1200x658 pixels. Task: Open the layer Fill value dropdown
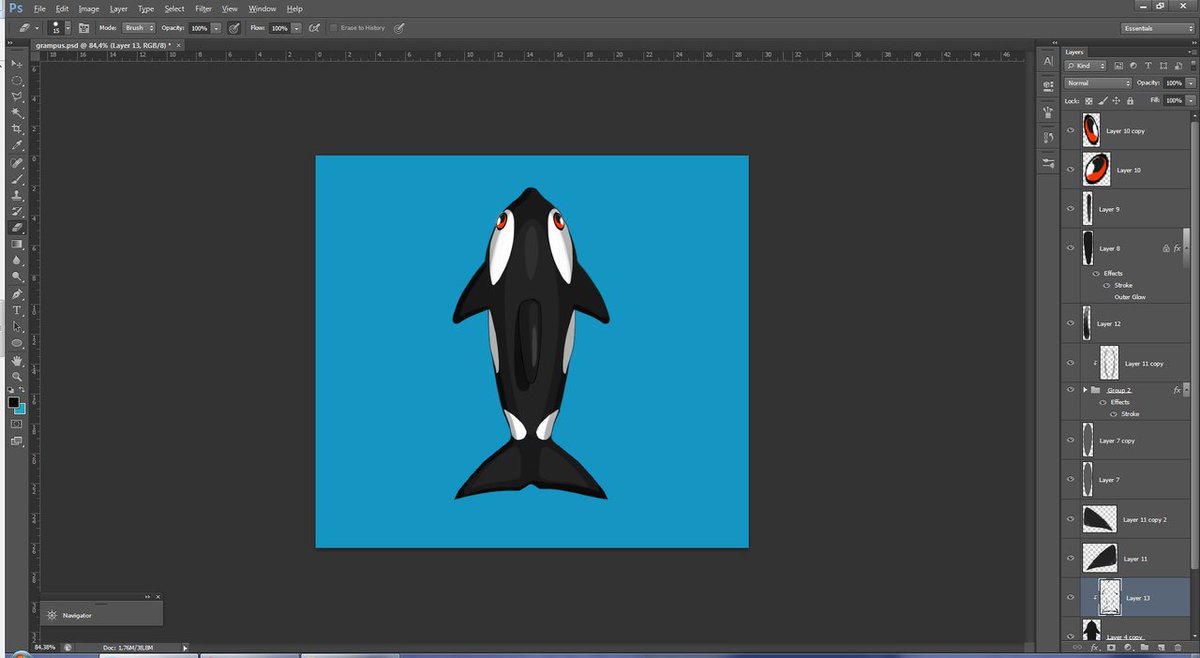1191,101
